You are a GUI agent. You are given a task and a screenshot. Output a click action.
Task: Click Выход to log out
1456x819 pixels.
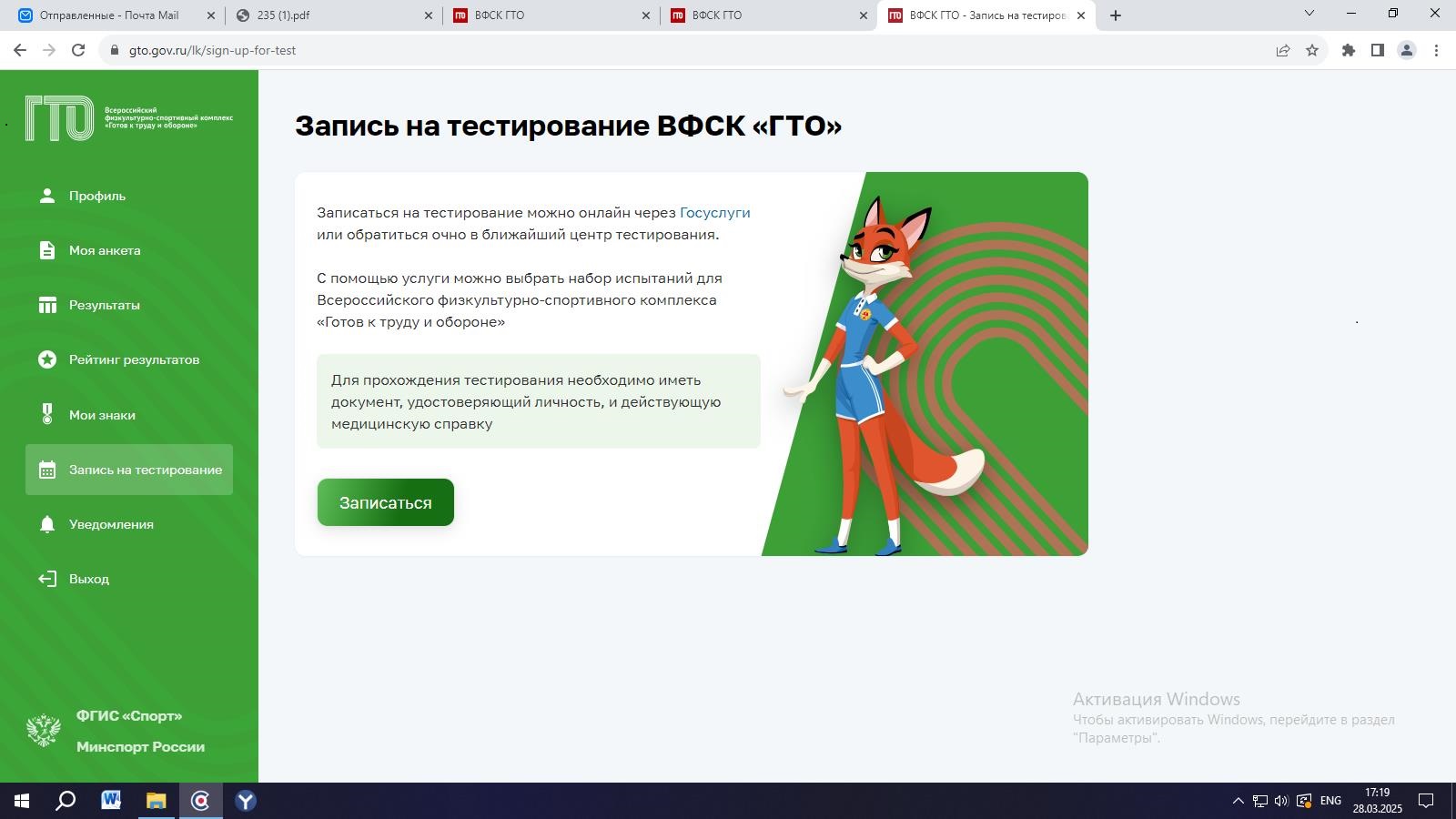pos(129,579)
